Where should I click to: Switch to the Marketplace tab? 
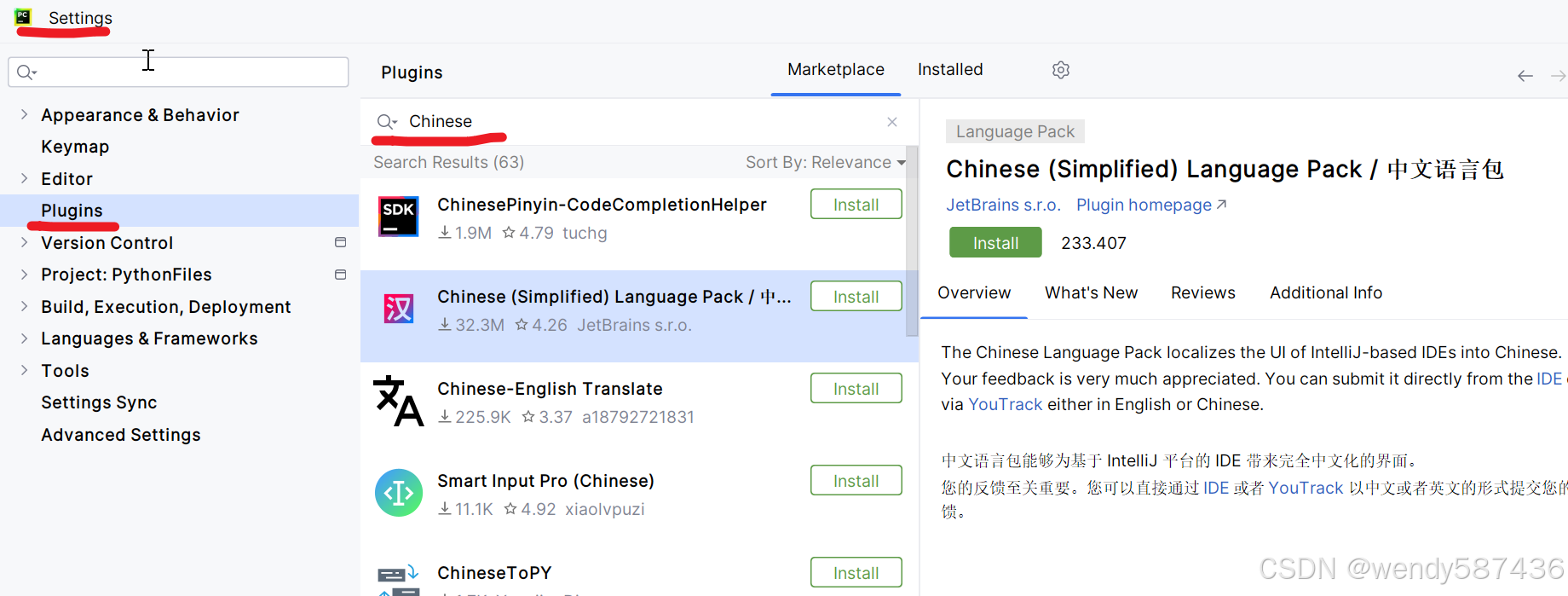[836, 70]
